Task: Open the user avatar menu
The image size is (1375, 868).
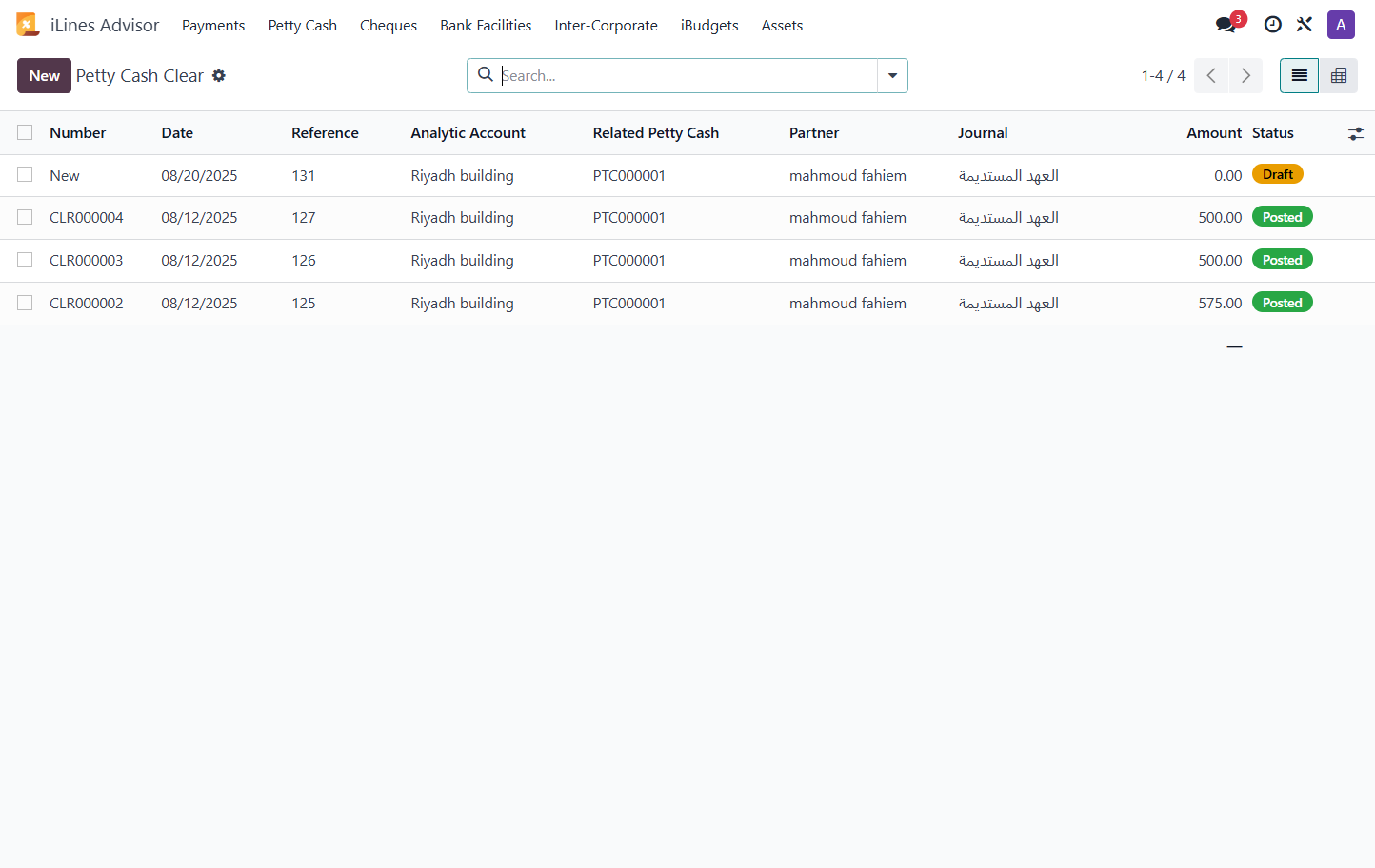Action: coord(1341,25)
